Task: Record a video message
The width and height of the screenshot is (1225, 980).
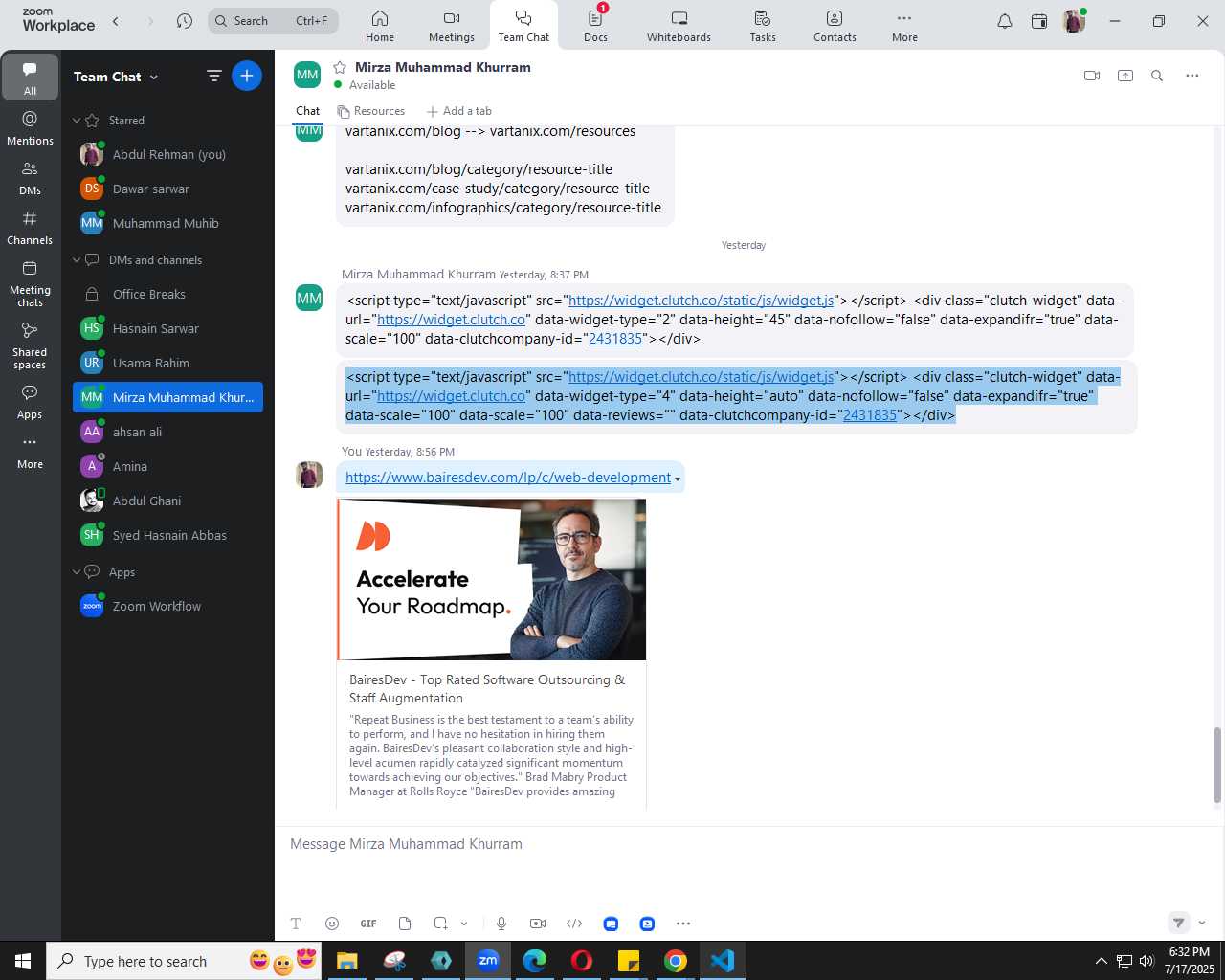Action: 538,924
